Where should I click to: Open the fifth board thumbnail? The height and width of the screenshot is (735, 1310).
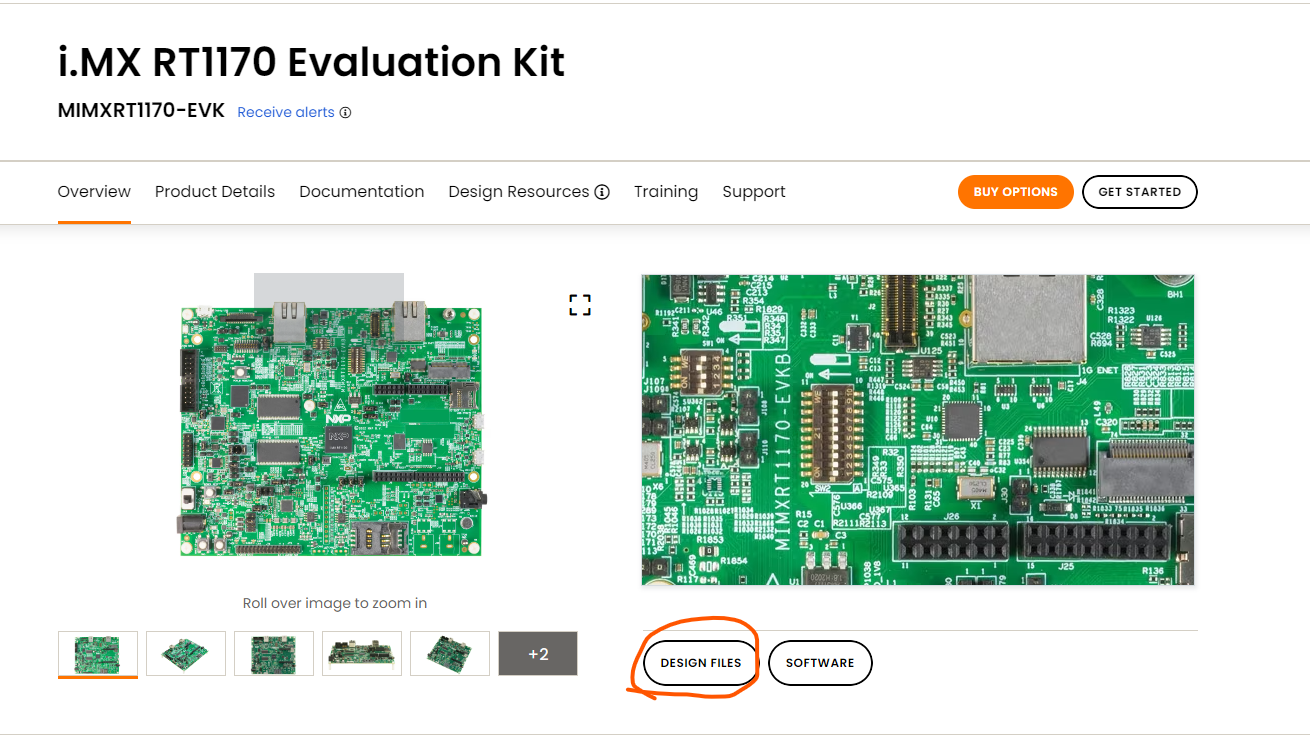[450, 653]
